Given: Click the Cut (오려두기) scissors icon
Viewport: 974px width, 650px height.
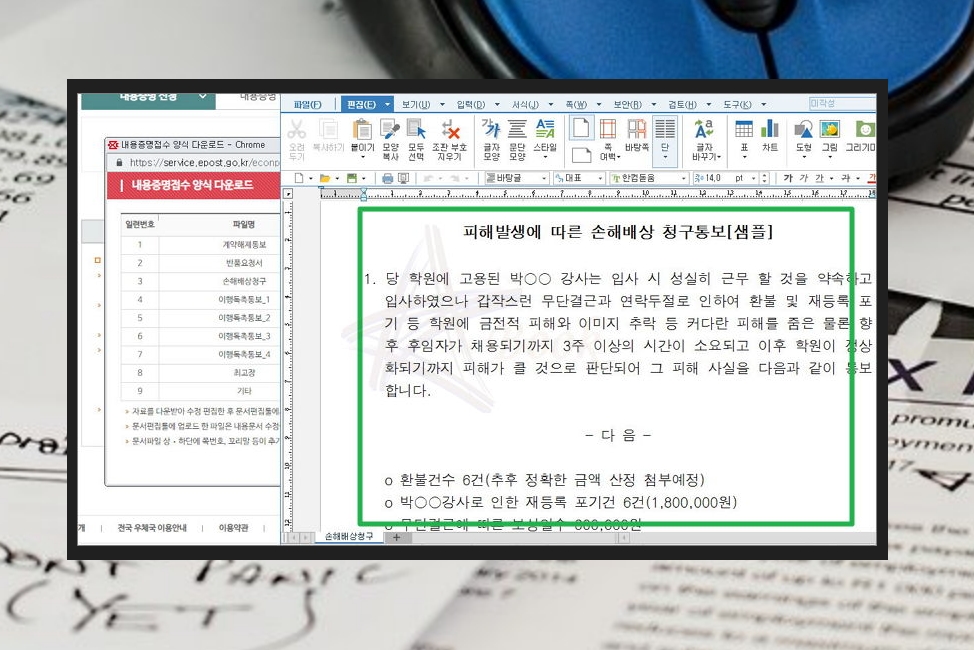Looking at the screenshot, I should coord(296,130).
